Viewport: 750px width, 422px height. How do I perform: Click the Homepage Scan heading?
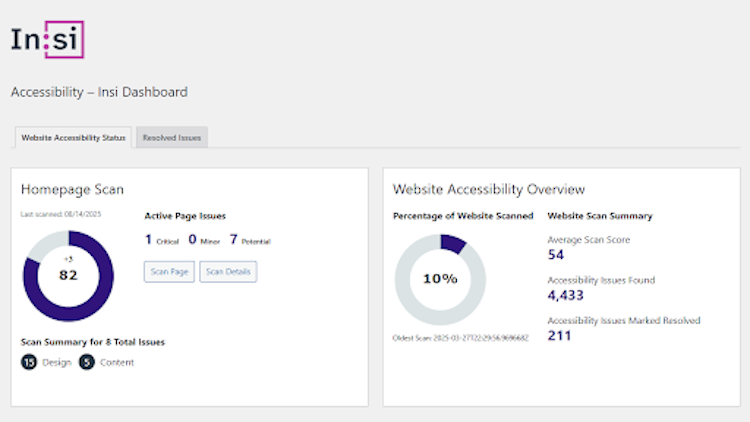tap(72, 189)
